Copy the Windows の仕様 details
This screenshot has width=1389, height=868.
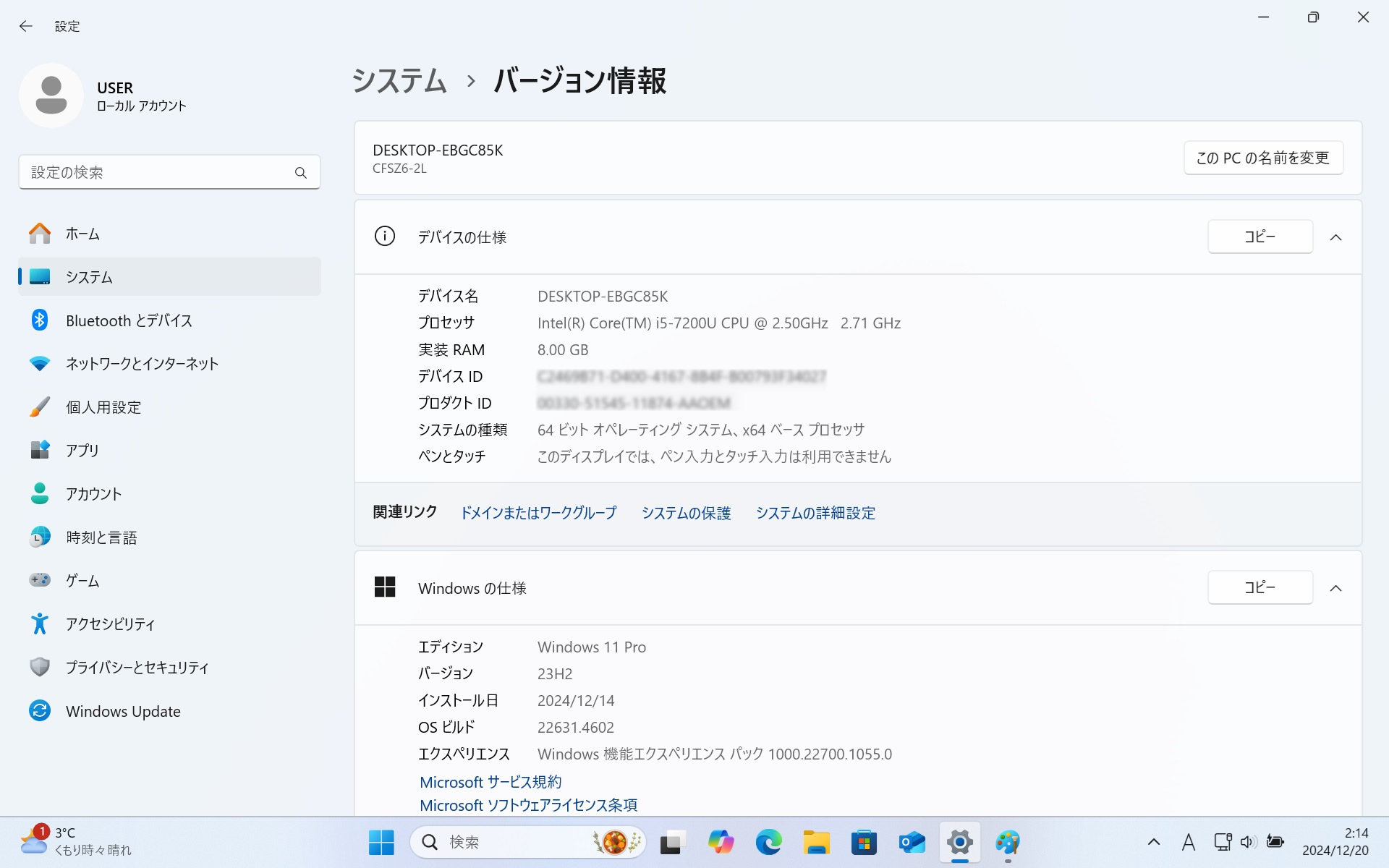pos(1260,587)
